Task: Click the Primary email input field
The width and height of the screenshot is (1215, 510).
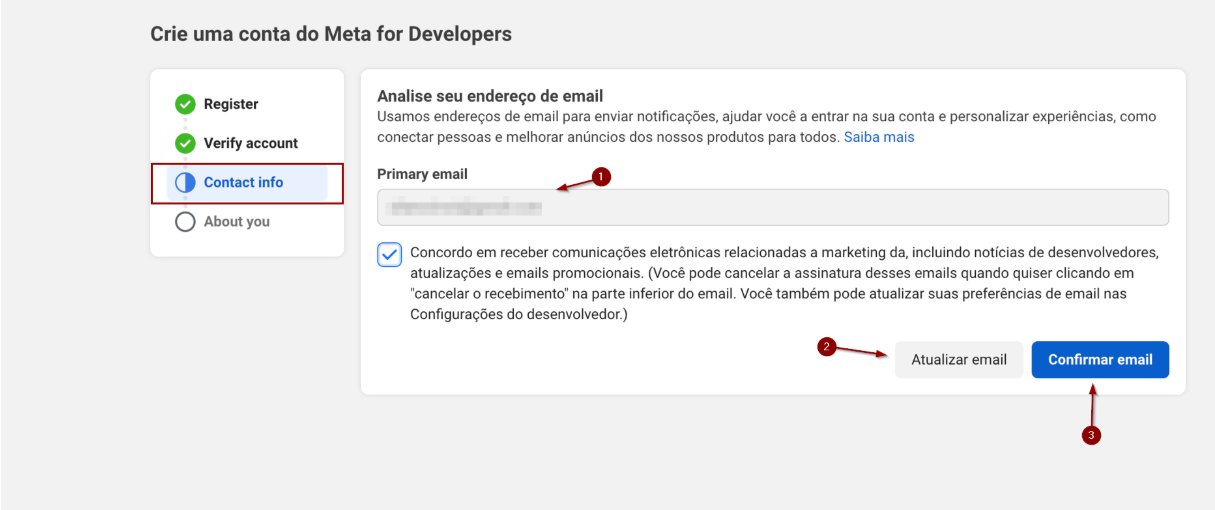Action: pos(772,208)
